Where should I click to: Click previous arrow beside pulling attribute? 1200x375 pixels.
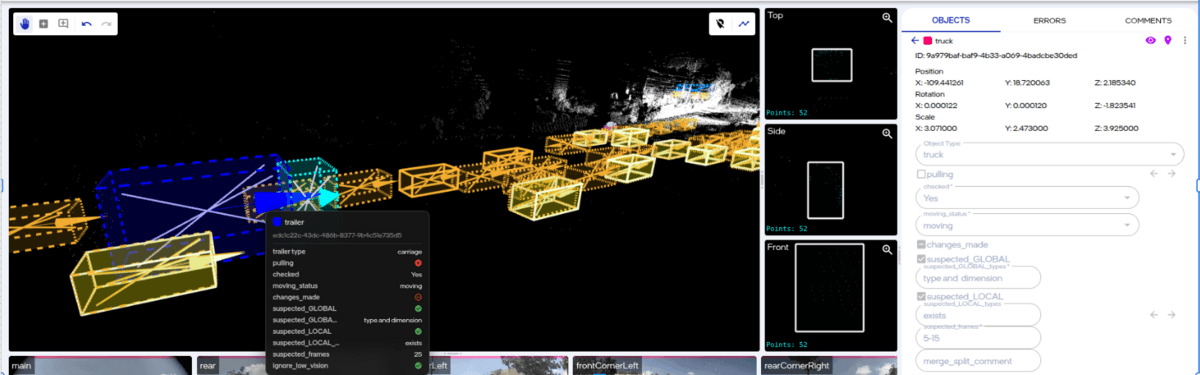tap(1154, 174)
